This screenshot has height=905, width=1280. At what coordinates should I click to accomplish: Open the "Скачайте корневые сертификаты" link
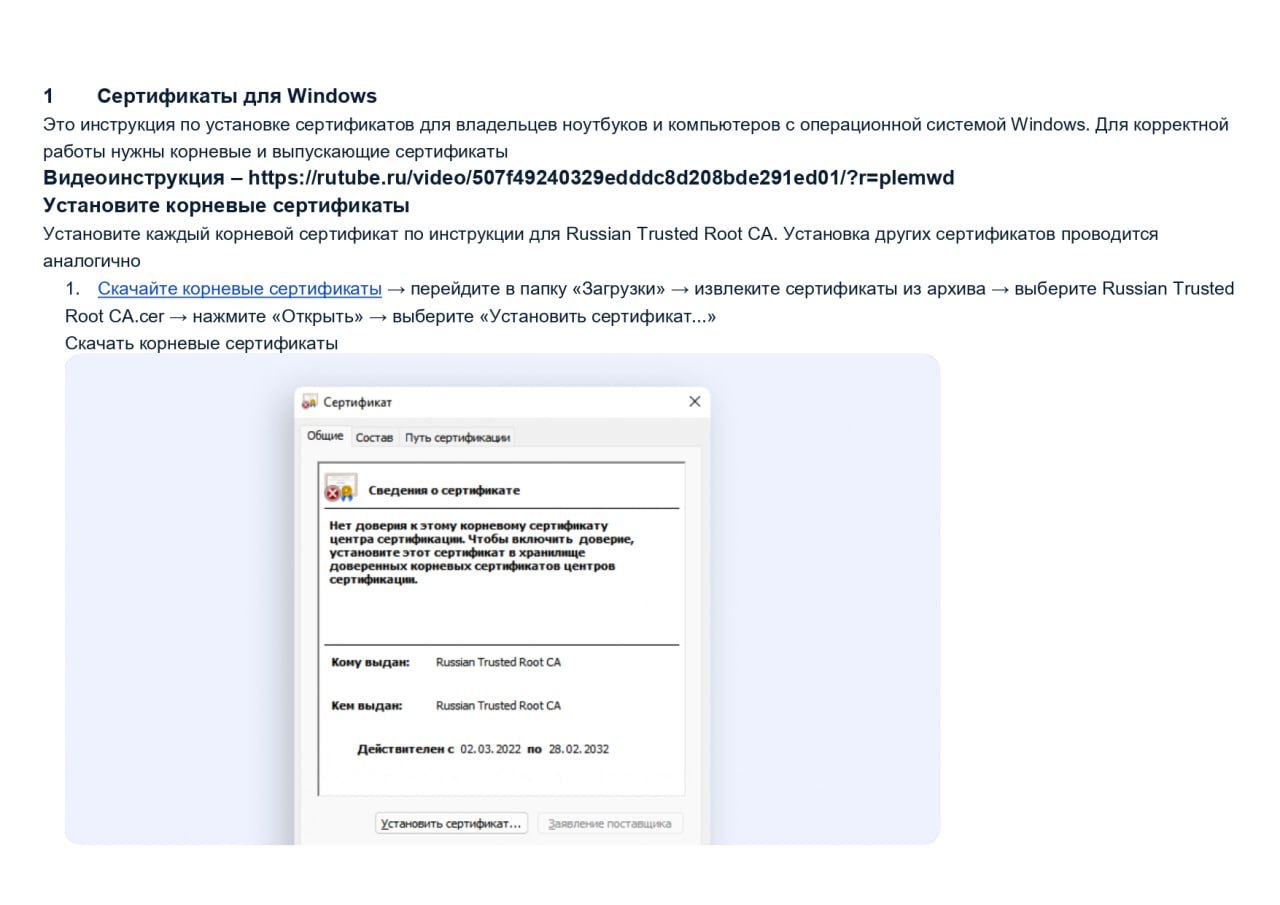(240, 289)
